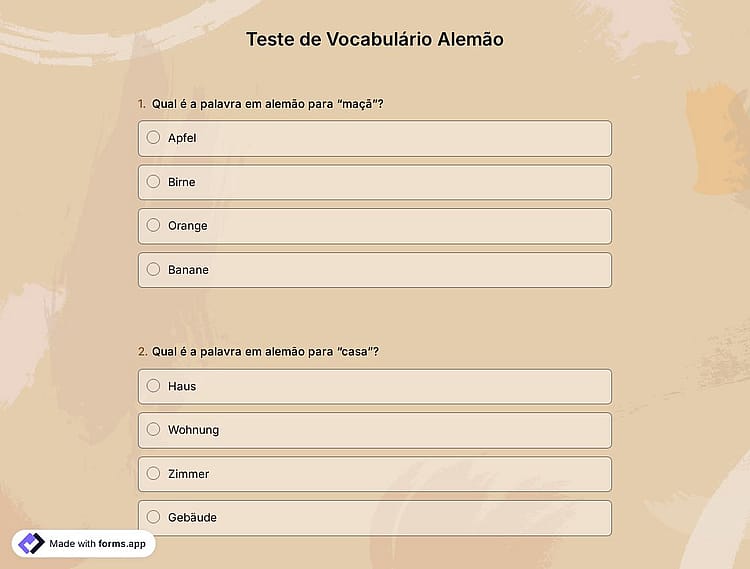Viewport: 750px width, 569px height.
Task: Click the forms.app logo icon
Action: click(31, 544)
